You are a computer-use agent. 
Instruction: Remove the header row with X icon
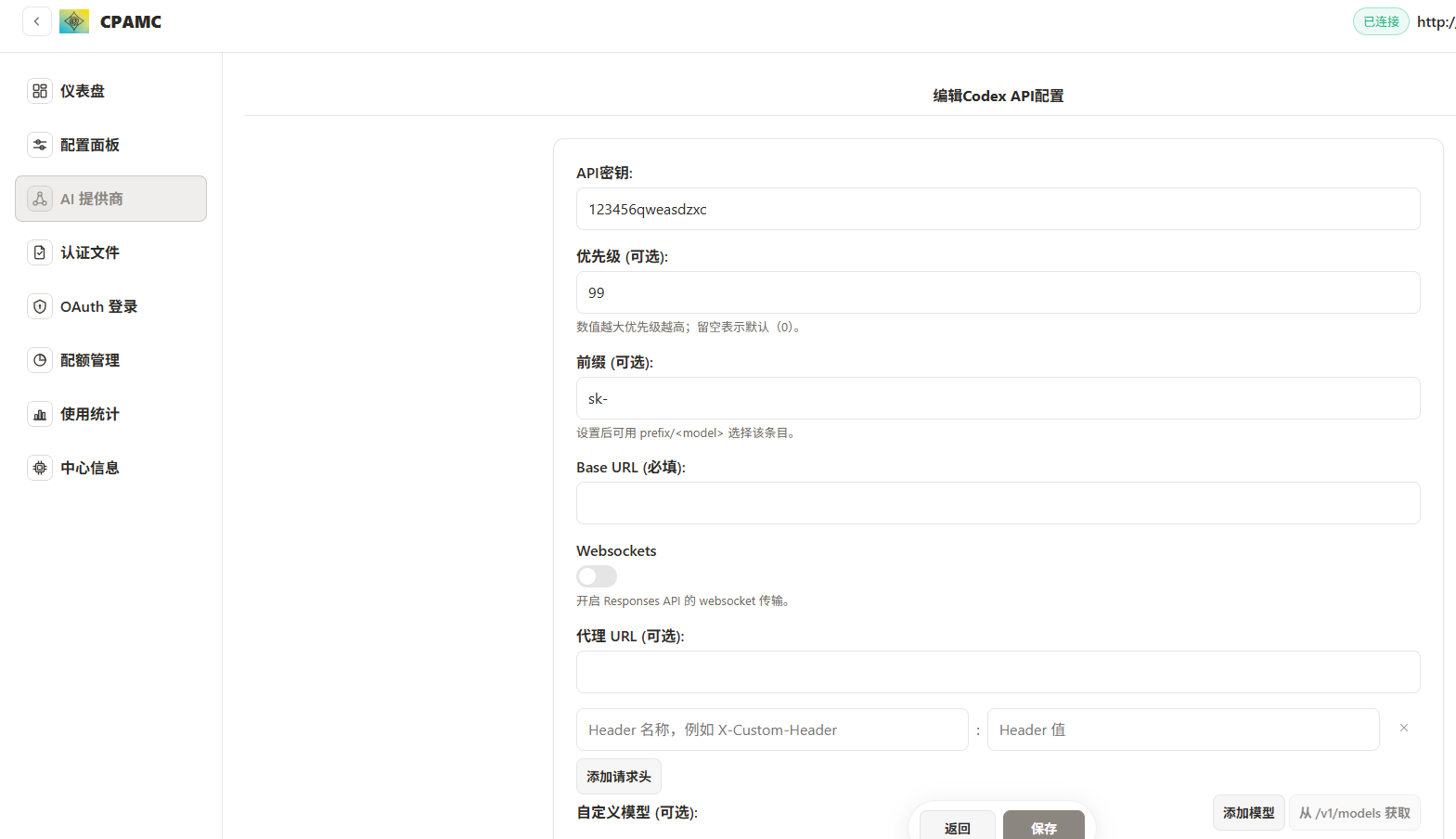1404,729
